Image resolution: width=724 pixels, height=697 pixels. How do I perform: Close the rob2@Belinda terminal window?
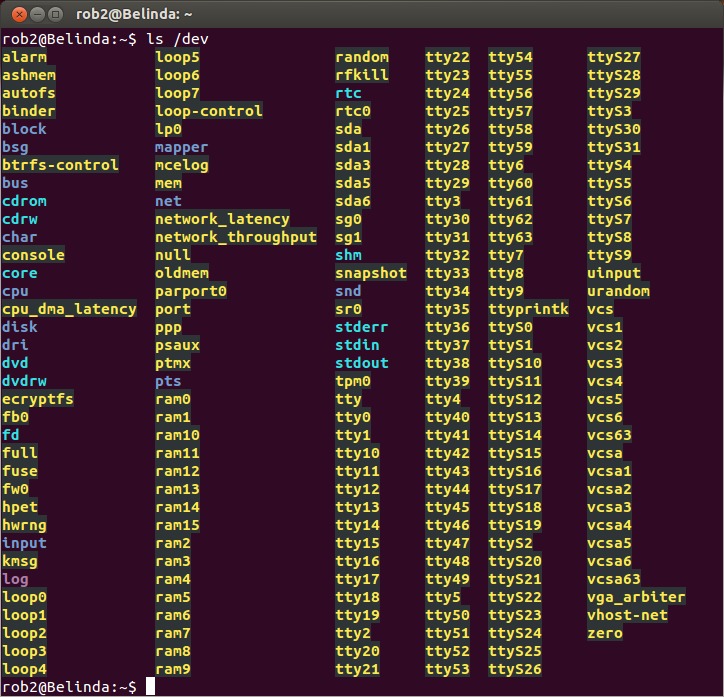(19, 14)
